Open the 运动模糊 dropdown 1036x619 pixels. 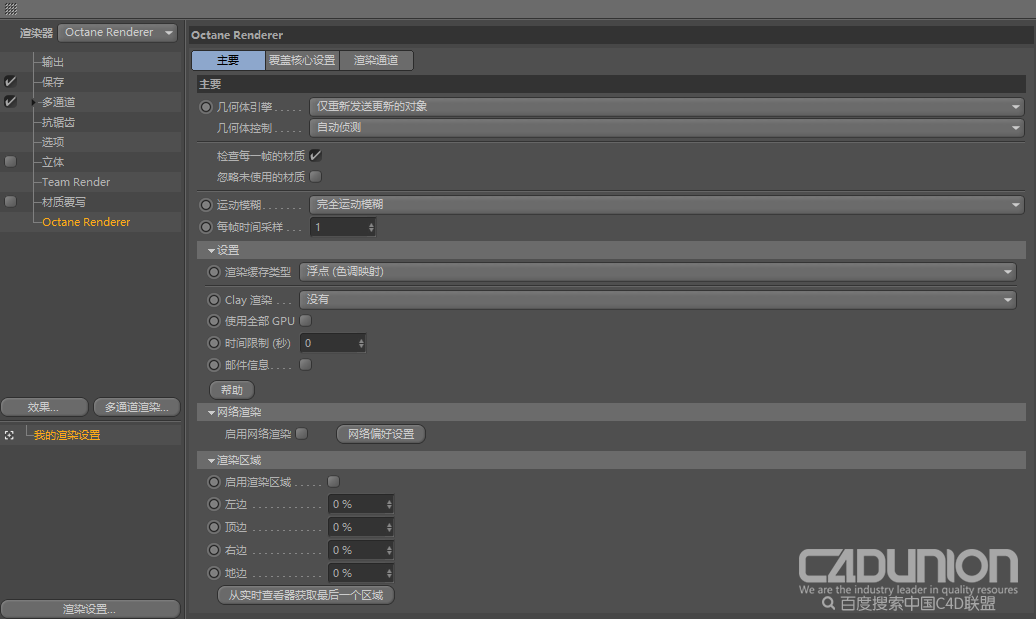pyautogui.click(x=667, y=205)
